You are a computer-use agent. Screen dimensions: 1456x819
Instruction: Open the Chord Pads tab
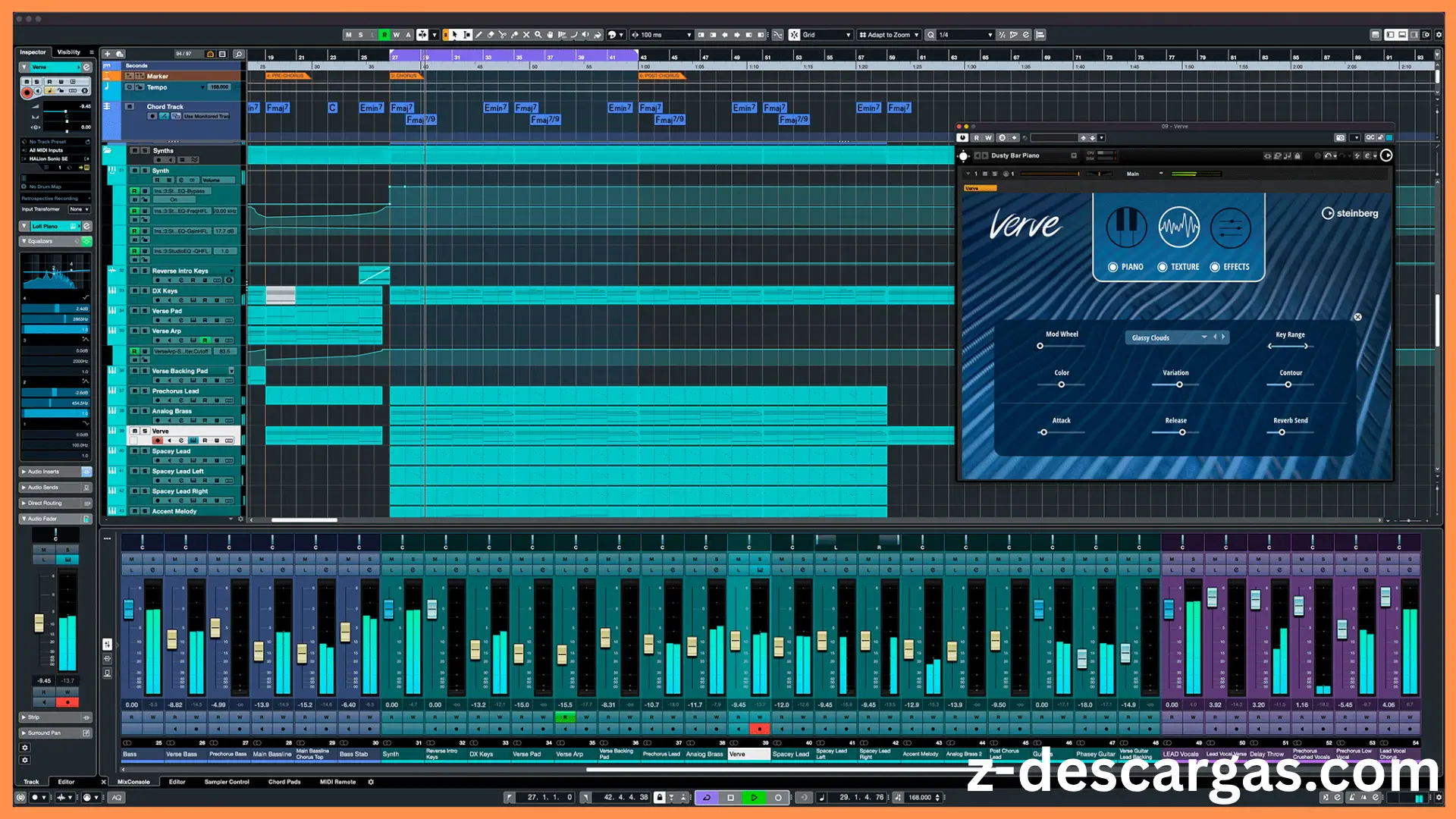point(284,782)
